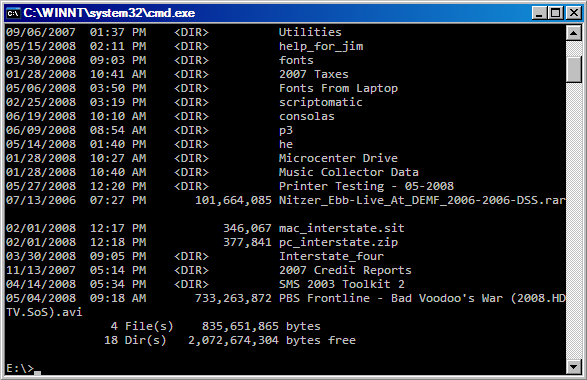Click the file size 346,067

247,228
